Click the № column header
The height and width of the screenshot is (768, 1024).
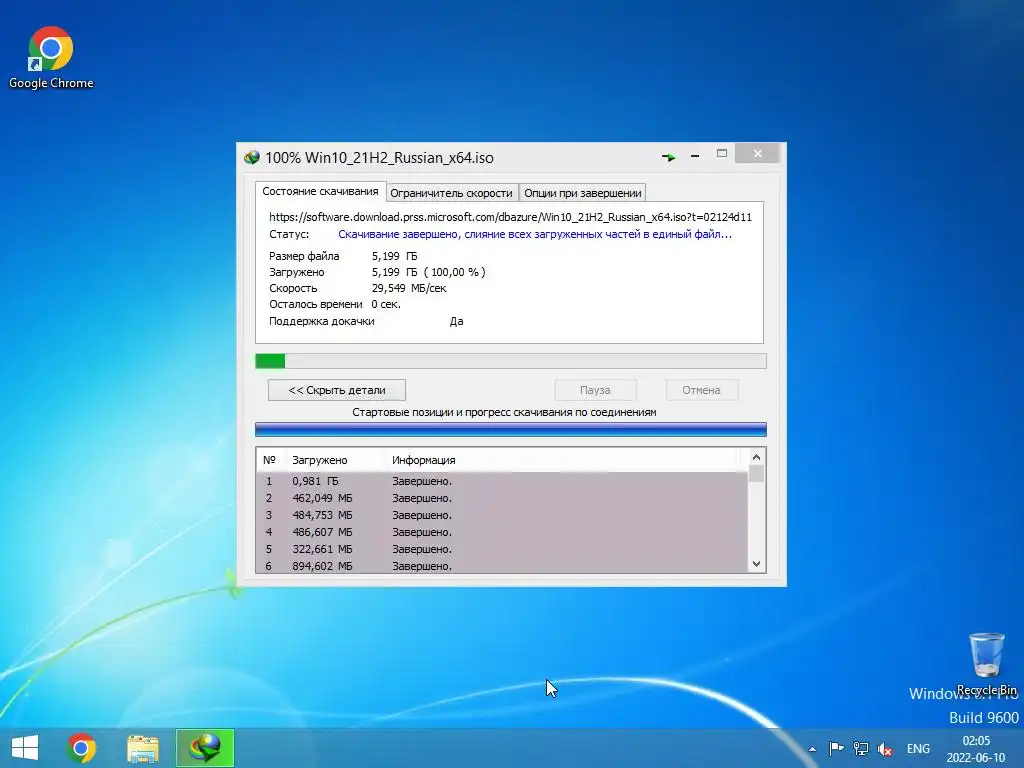270,460
